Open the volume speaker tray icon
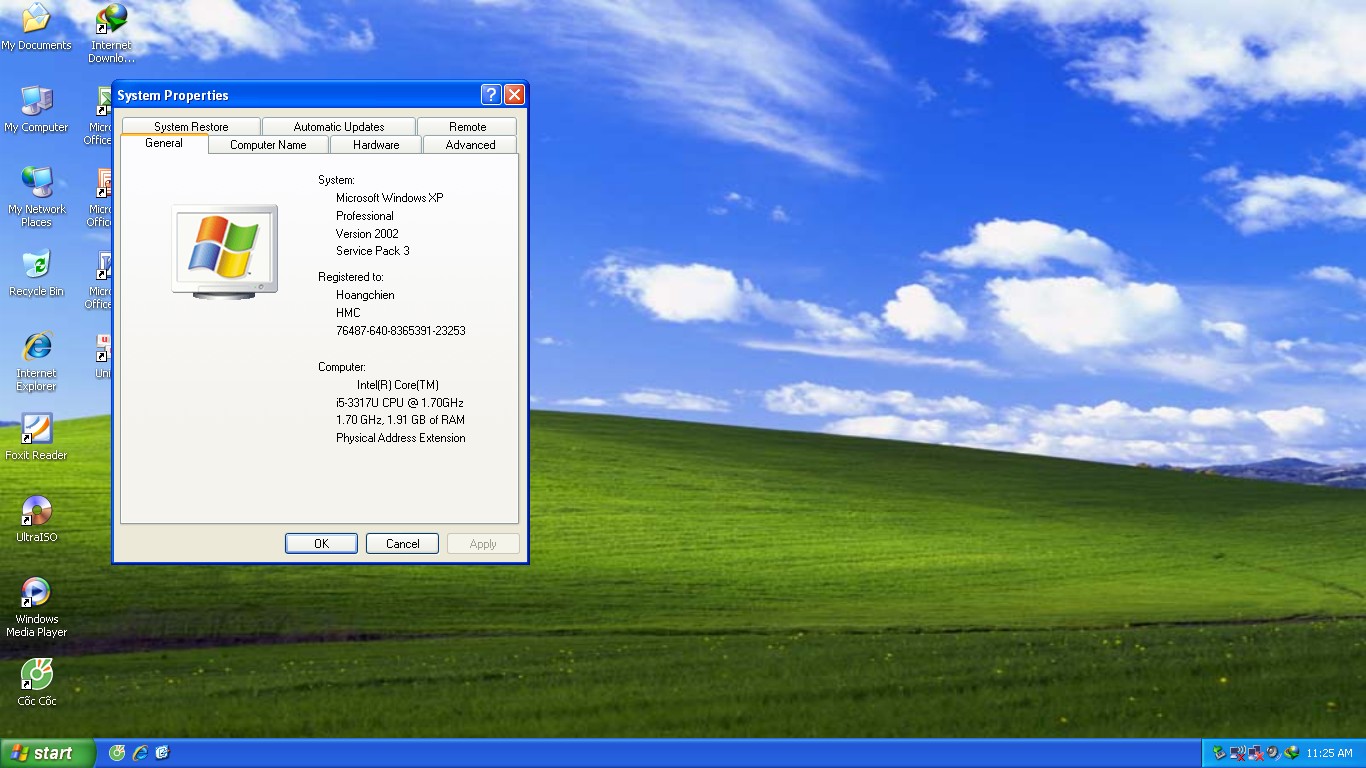Image resolution: width=1366 pixels, height=768 pixels. (1273, 753)
